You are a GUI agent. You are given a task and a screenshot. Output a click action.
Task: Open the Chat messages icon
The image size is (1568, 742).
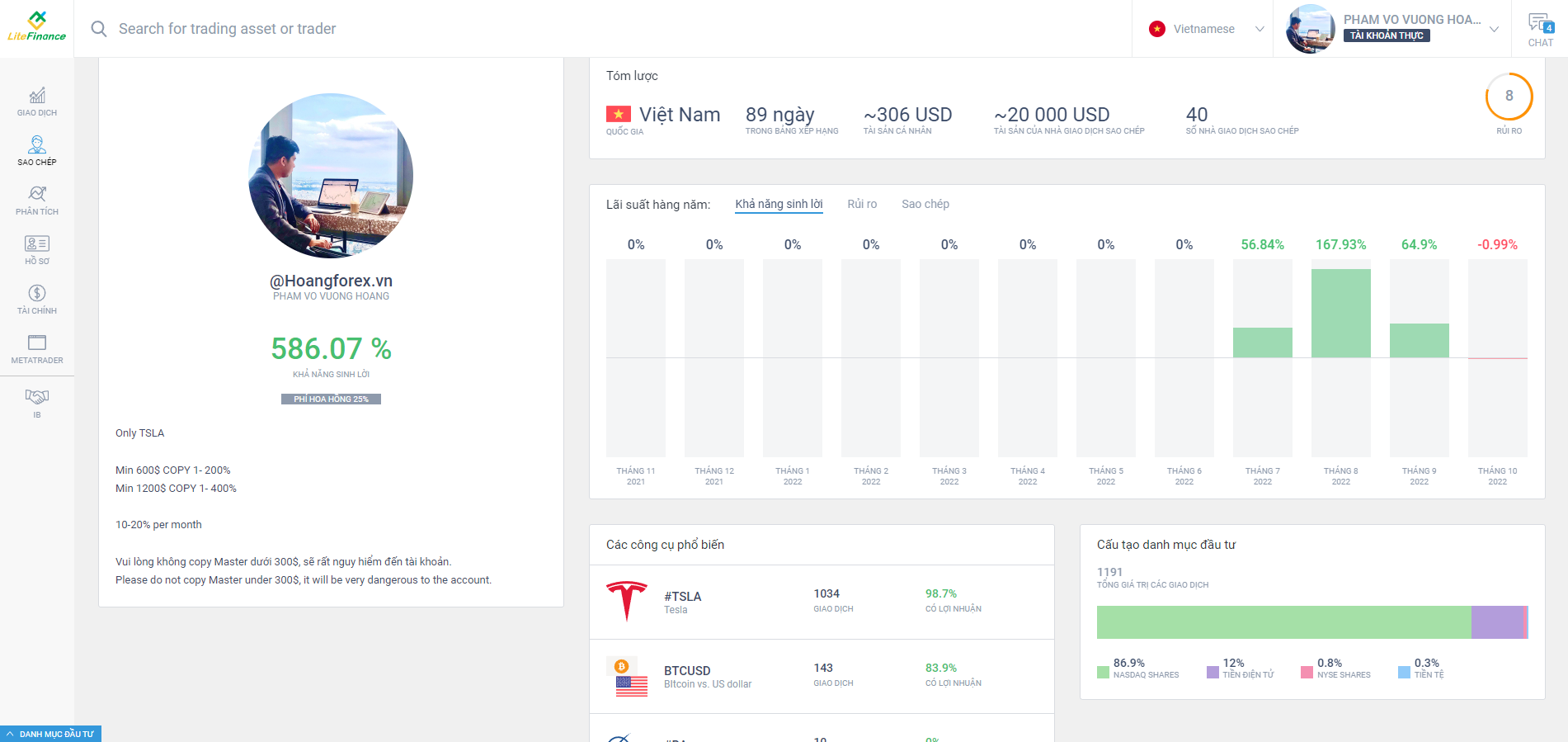(1540, 29)
